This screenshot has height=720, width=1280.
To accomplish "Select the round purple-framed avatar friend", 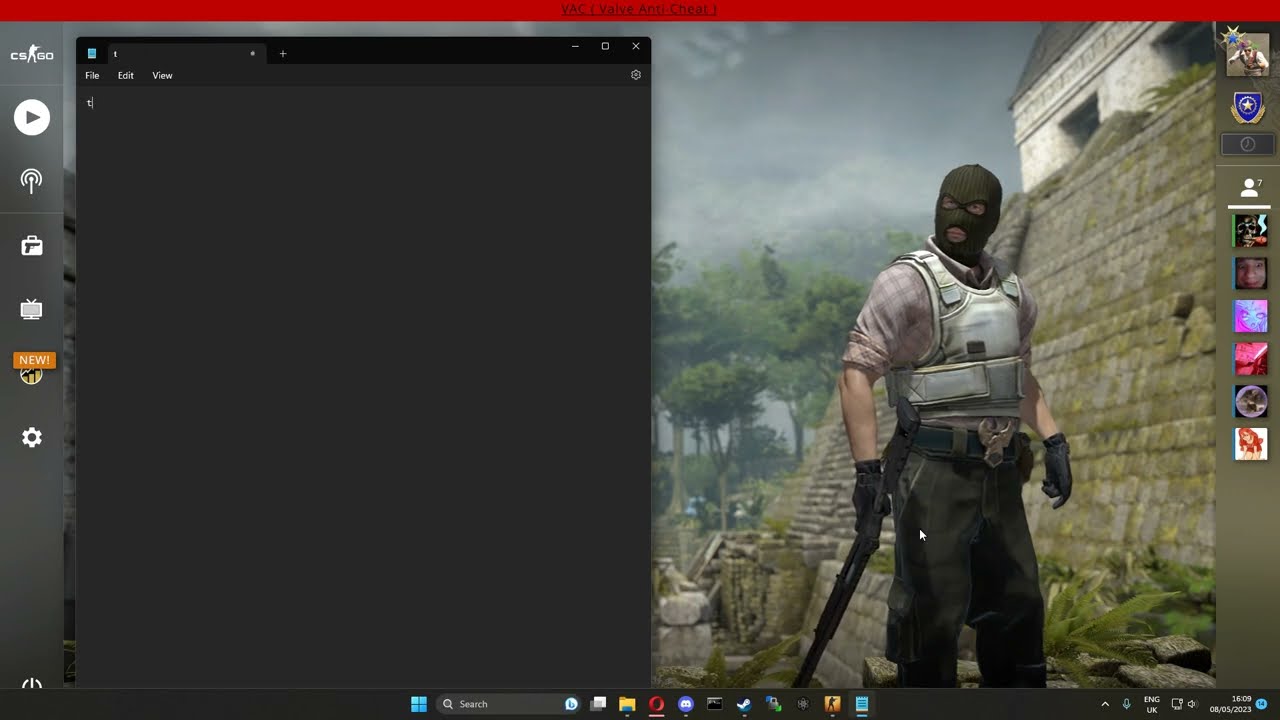I will pos(1251,401).
